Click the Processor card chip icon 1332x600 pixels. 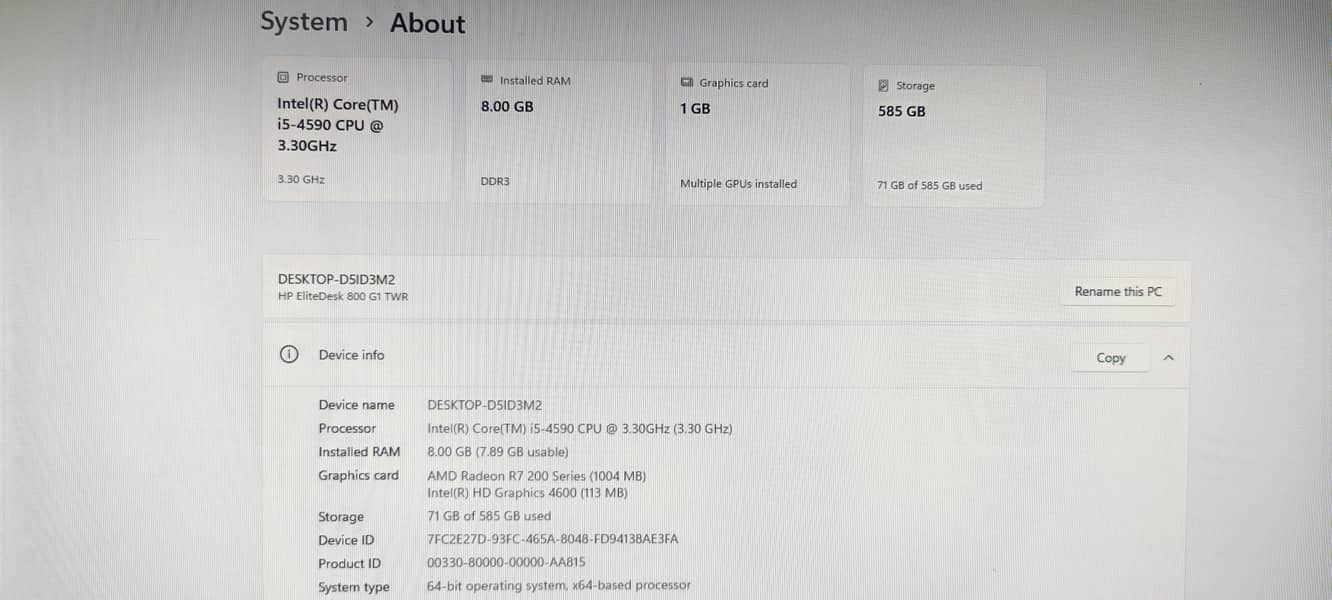point(283,77)
